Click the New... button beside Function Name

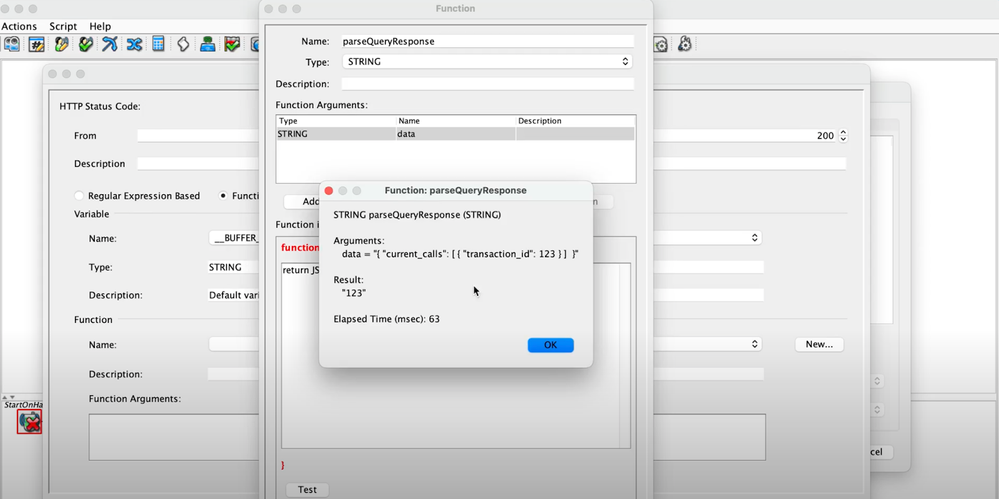point(819,344)
